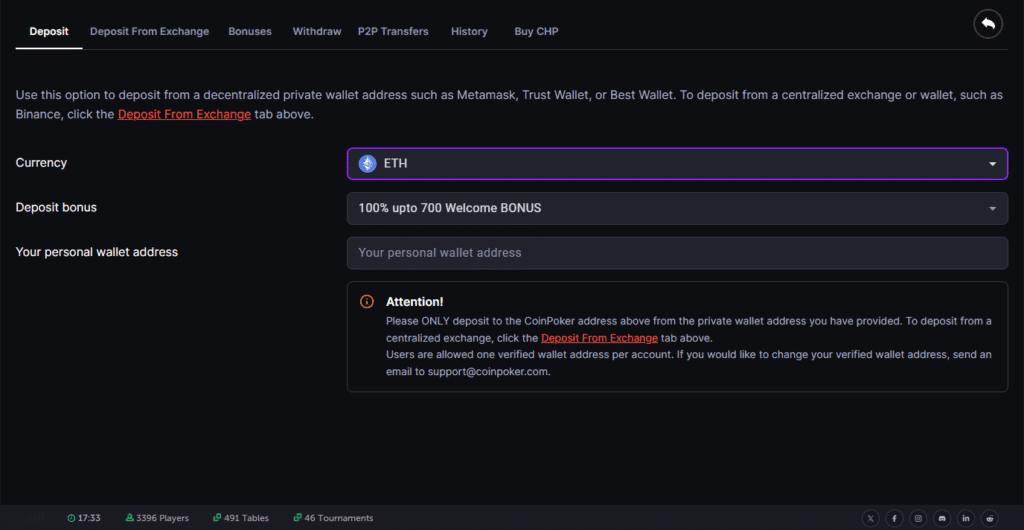The height and width of the screenshot is (530, 1024).
Task: Click the ETH coin icon
Action: pyautogui.click(x=368, y=163)
